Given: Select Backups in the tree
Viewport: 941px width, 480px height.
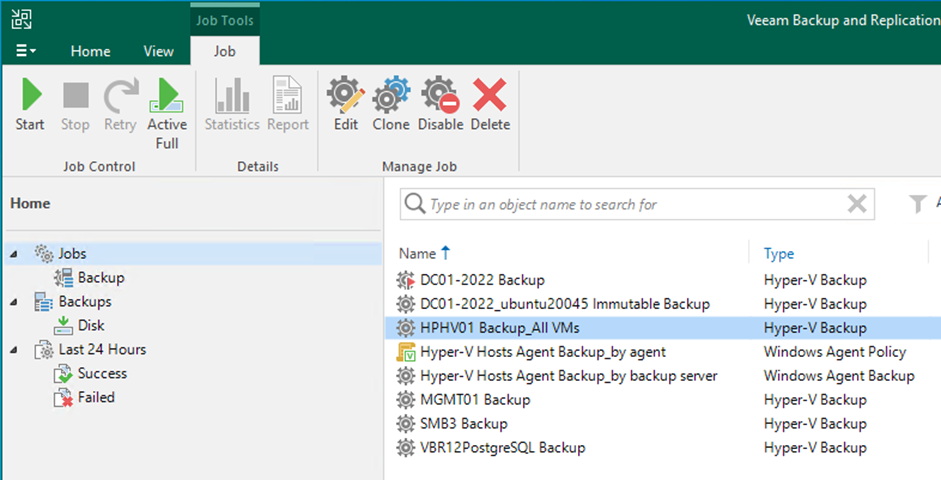Looking at the screenshot, I should pos(85,302).
